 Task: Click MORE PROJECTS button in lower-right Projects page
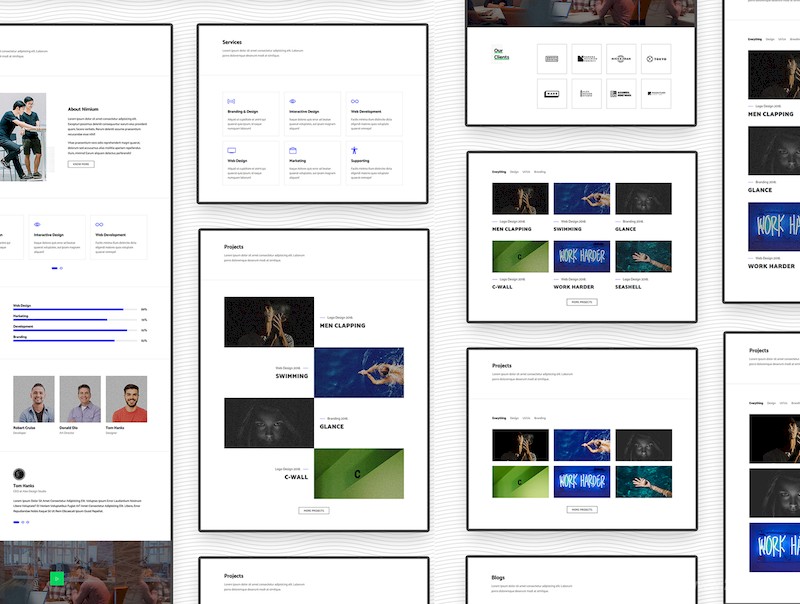point(582,509)
